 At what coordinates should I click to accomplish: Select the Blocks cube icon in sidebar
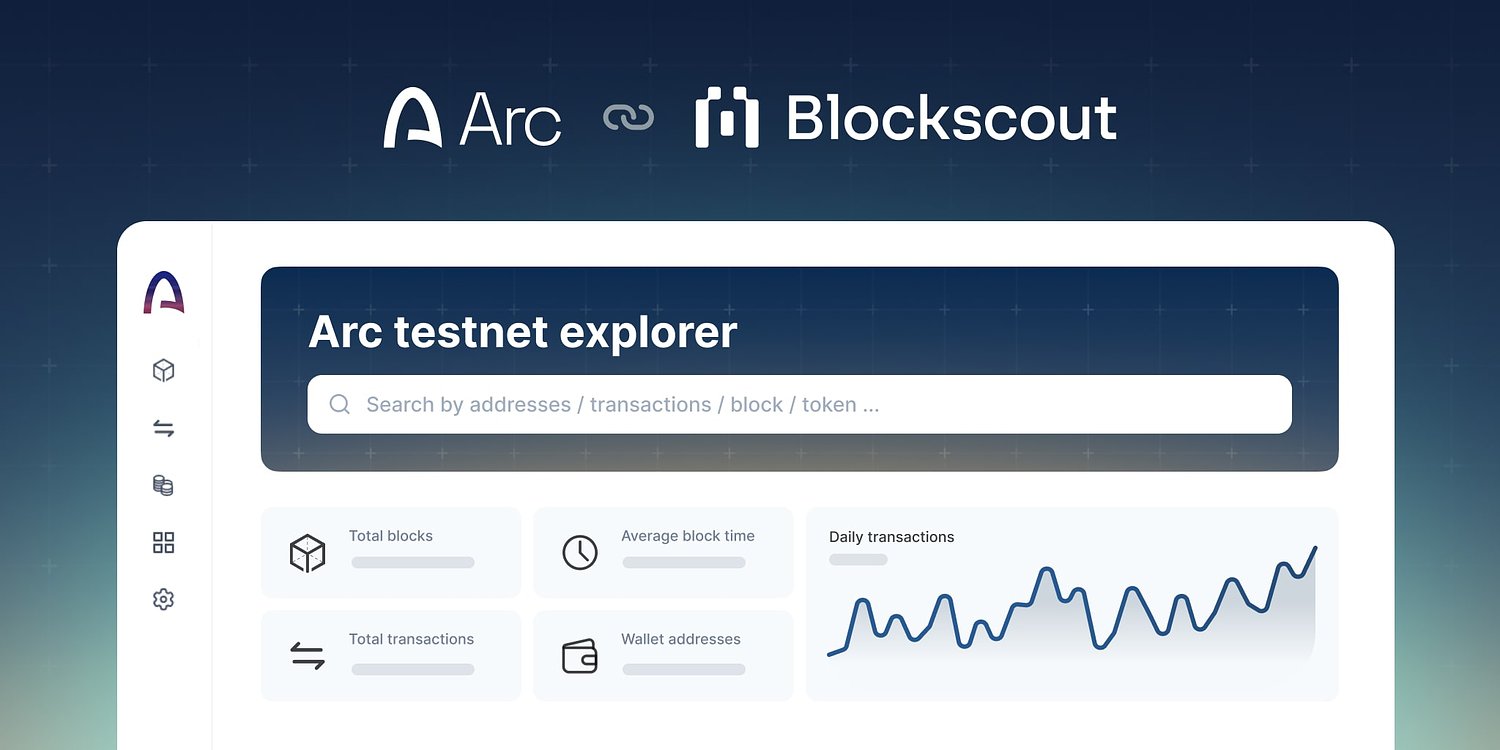(x=163, y=370)
